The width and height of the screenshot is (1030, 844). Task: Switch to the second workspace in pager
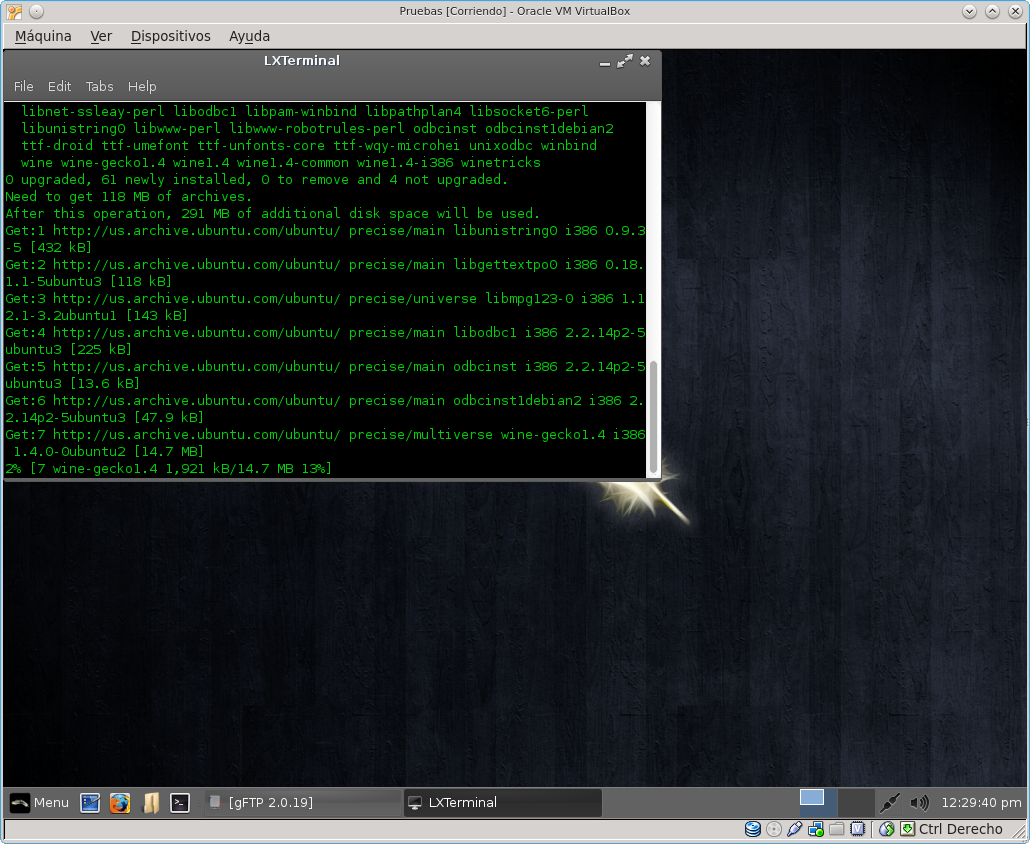(x=855, y=802)
